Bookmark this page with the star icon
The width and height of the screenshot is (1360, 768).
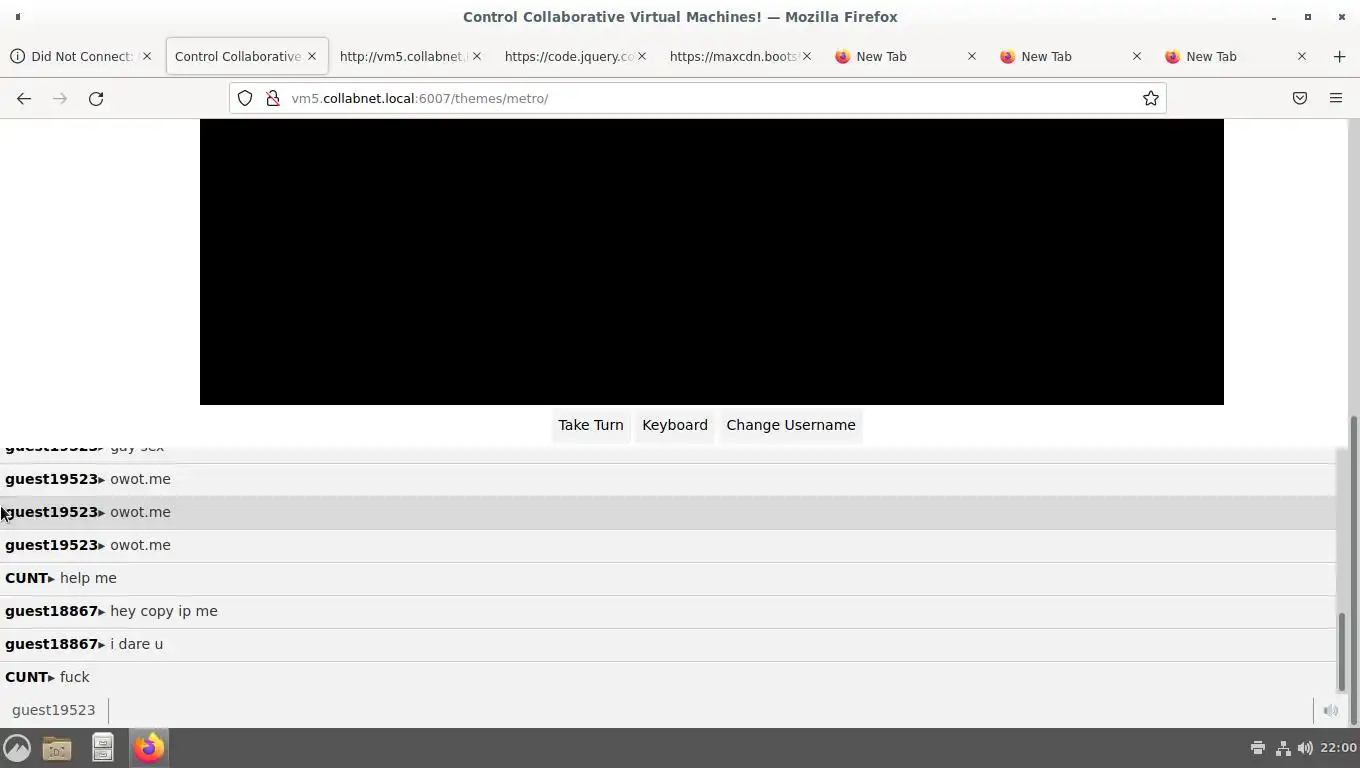pyautogui.click(x=1151, y=98)
